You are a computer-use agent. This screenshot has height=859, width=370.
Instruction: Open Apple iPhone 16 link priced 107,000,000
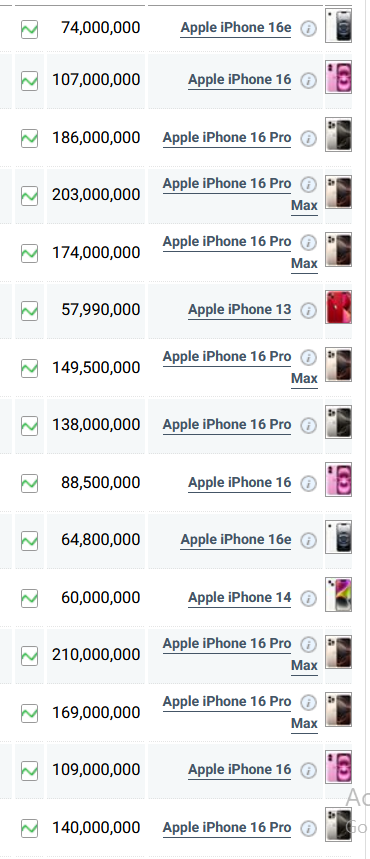coord(240,80)
